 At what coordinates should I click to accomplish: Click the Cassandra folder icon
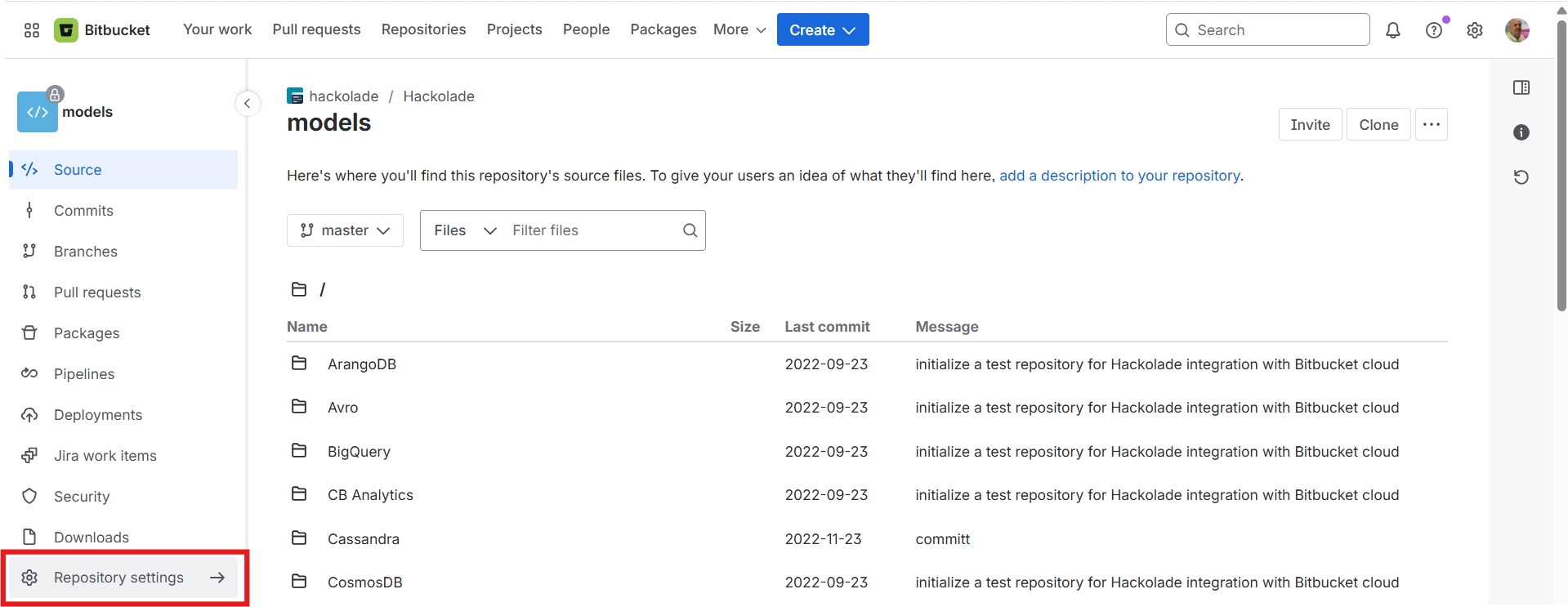[299, 538]
